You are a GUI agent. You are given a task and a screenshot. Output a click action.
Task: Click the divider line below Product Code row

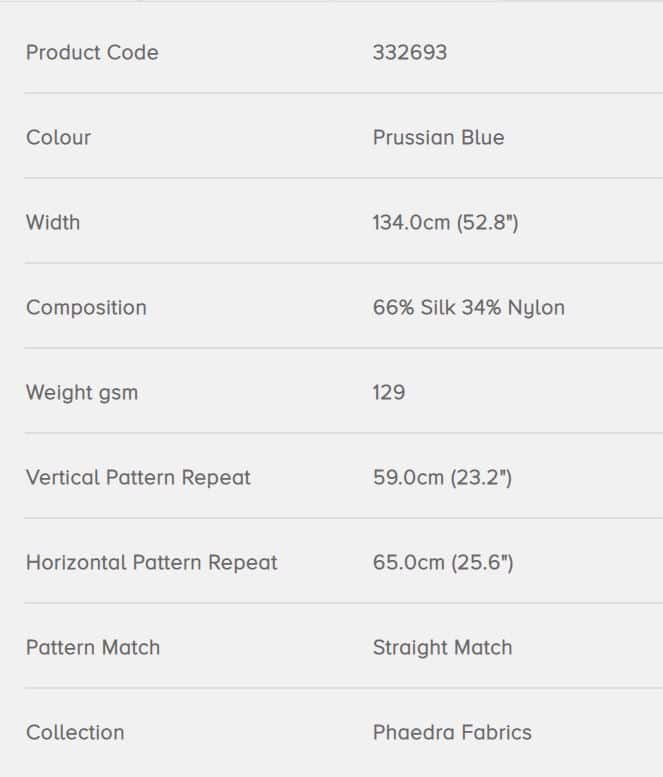coord(343,93)
